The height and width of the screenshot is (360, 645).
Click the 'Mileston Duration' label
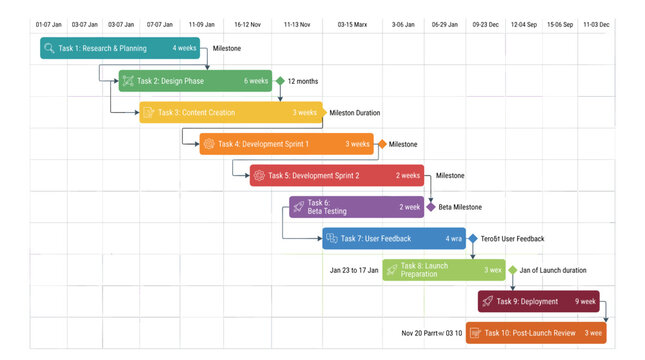(x=355, y=113)
